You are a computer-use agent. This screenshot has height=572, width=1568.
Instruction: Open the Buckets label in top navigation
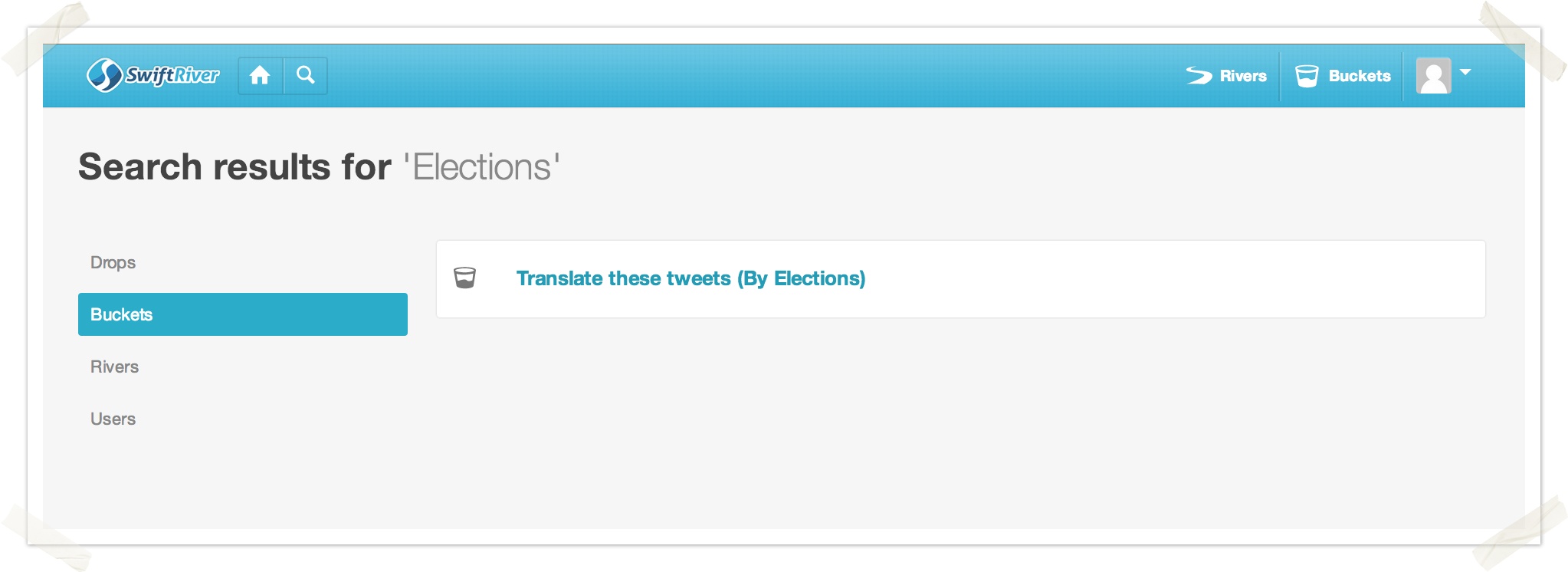1360,76
